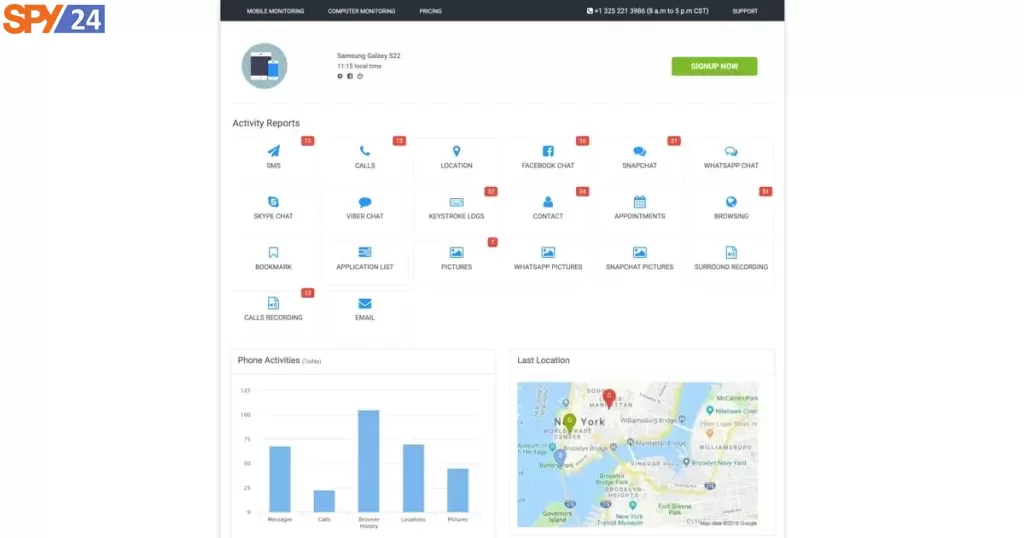
Task: Click the red map pin in Manhattan
Action: (x=609, y=398)
